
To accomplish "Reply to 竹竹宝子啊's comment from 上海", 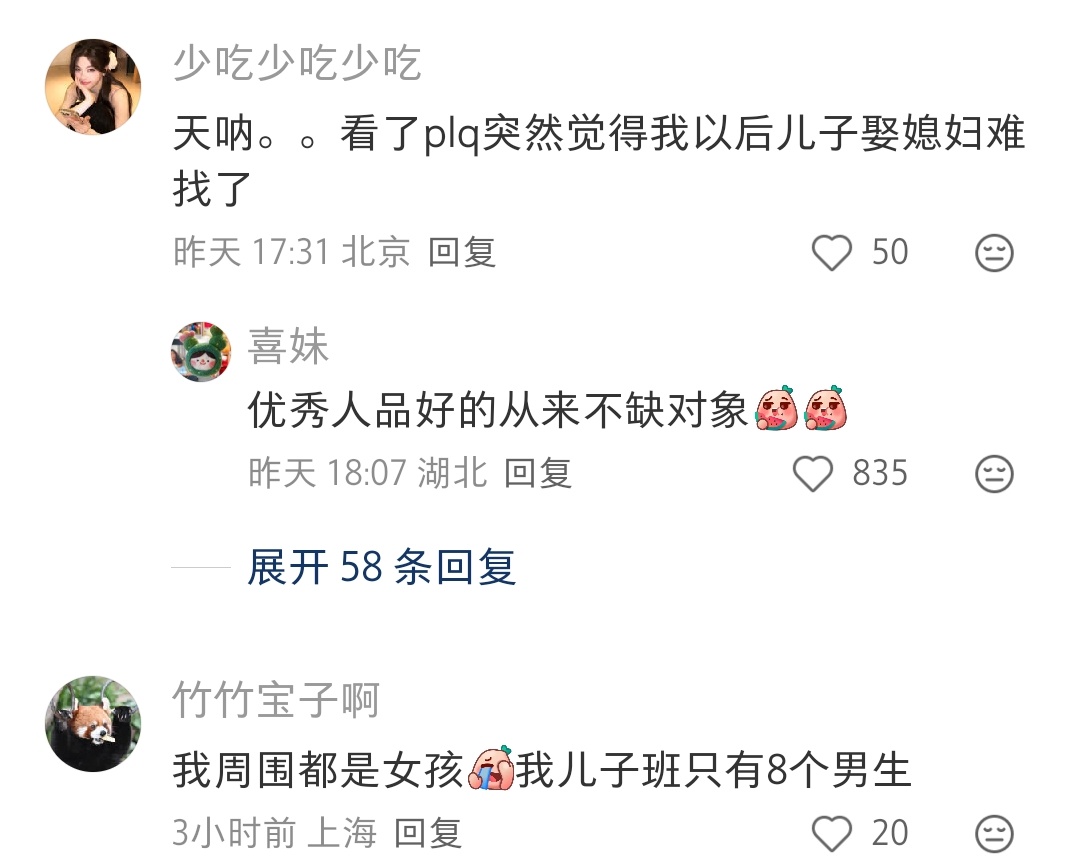I will point(427,833).
